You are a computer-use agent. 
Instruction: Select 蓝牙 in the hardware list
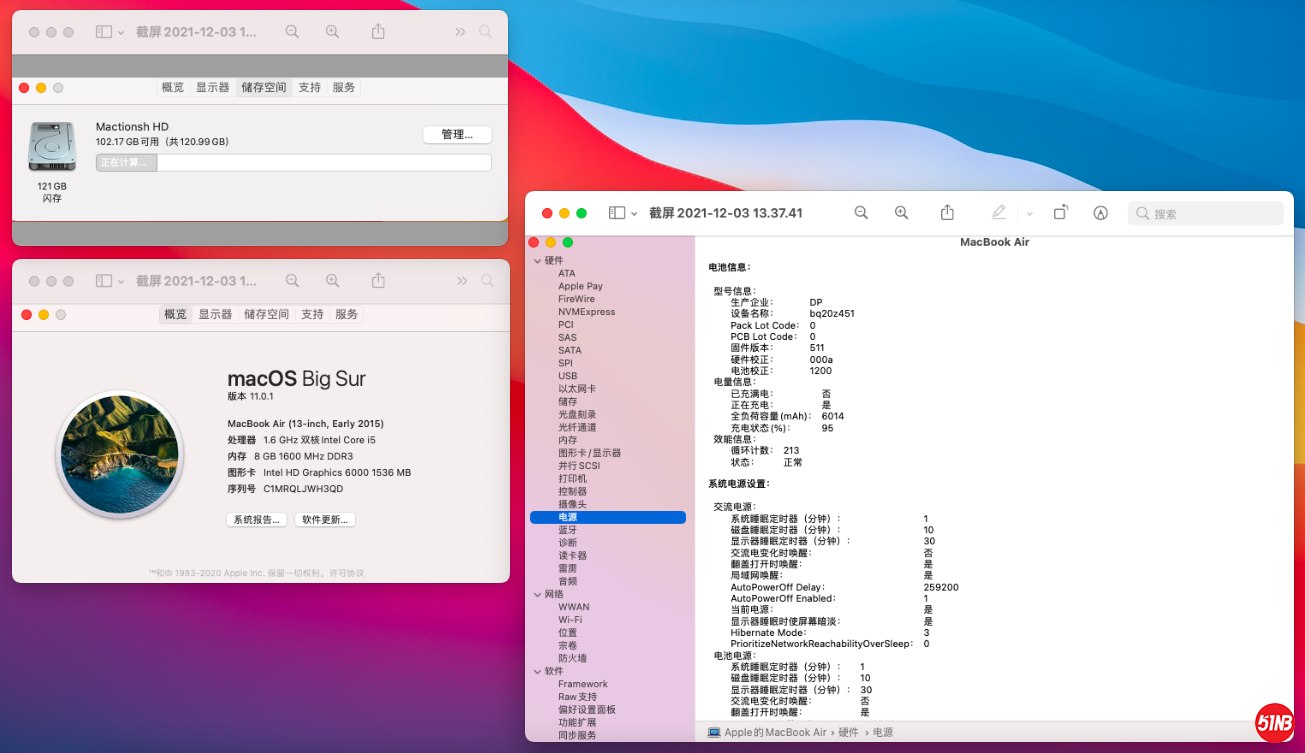[567, 530]
